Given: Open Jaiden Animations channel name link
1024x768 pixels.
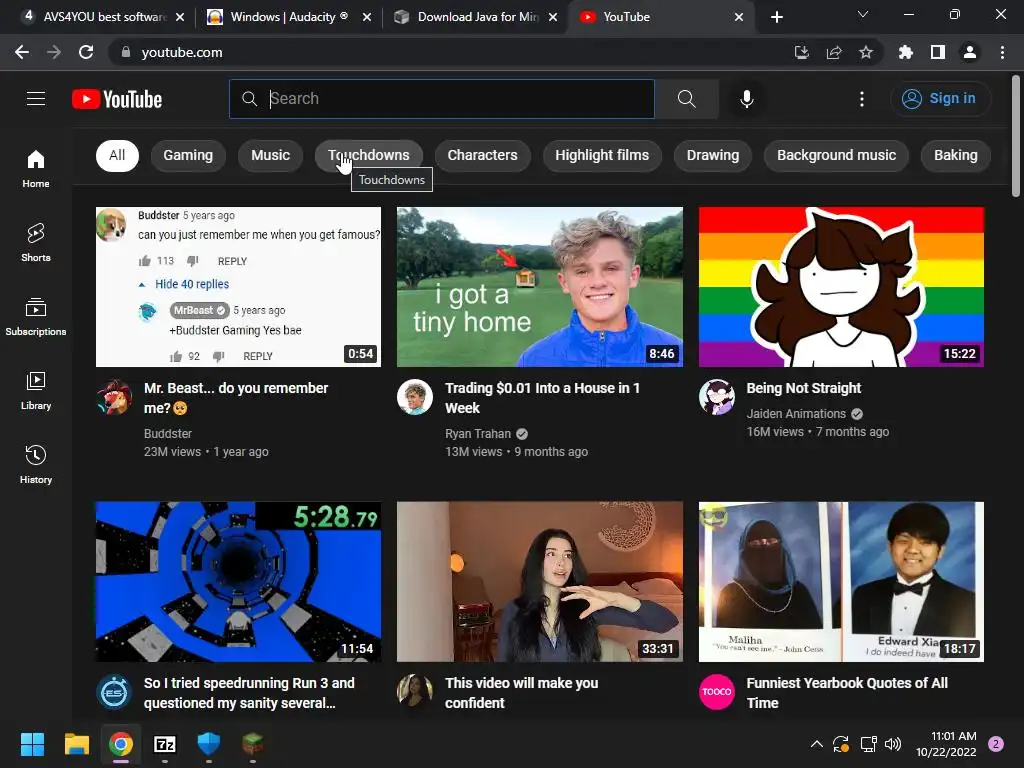Looking at the screenshot, I should pos(796,413).
